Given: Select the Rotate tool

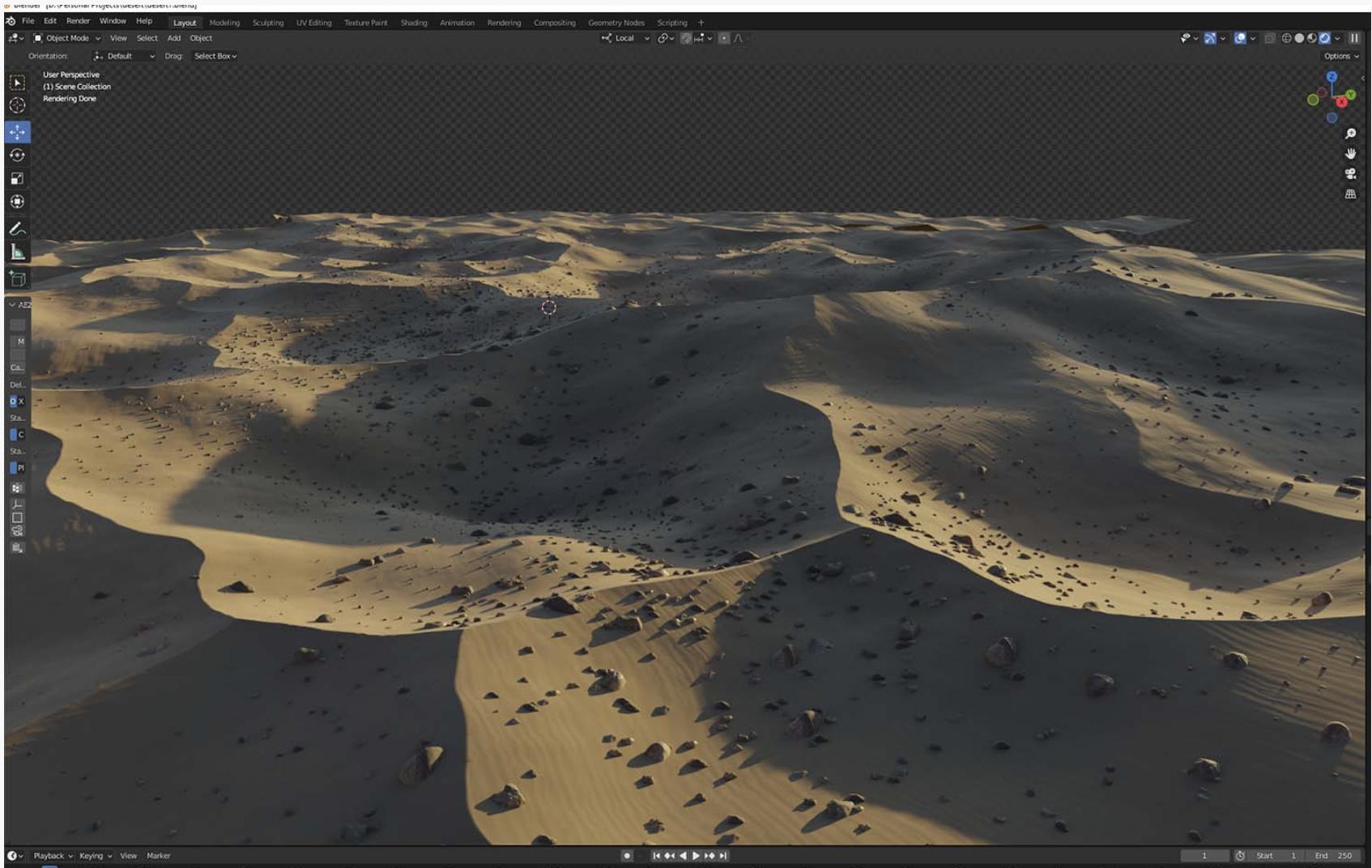Looking at the screenshot, I should pyautogui.click(x=17, y=155).
